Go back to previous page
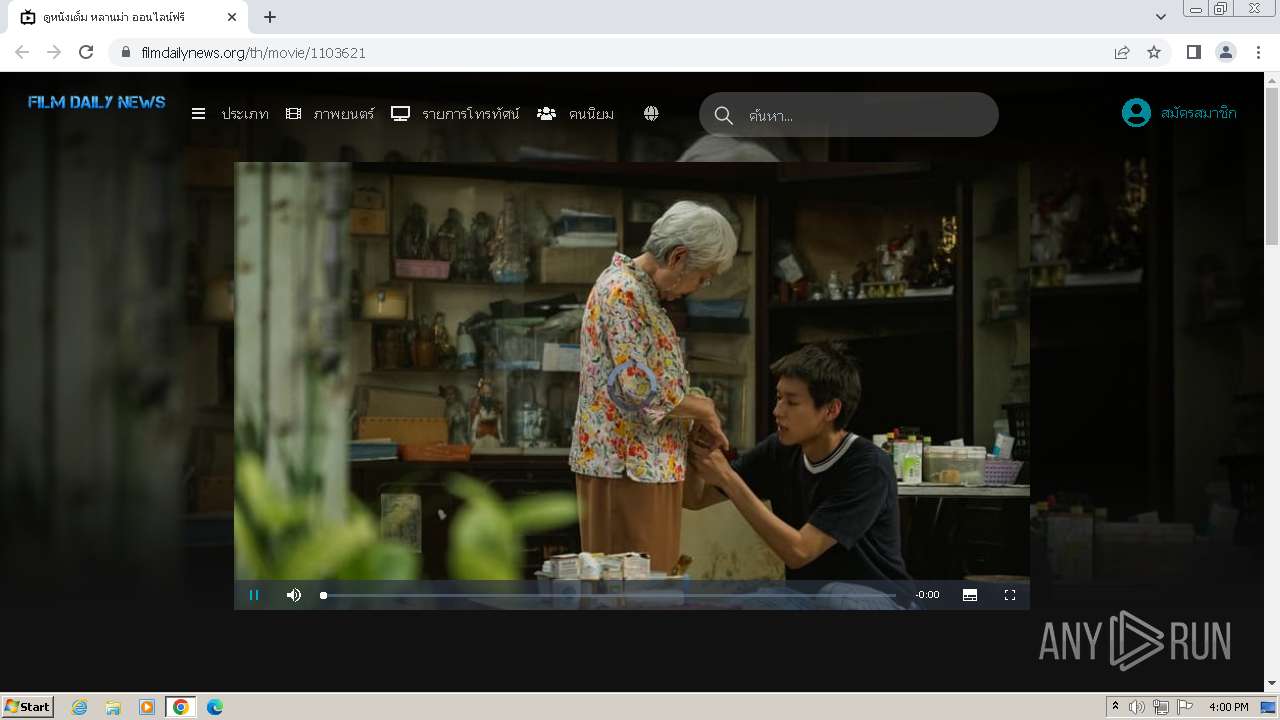Screen dimensions: 1280x720 [x=22, y=52]
